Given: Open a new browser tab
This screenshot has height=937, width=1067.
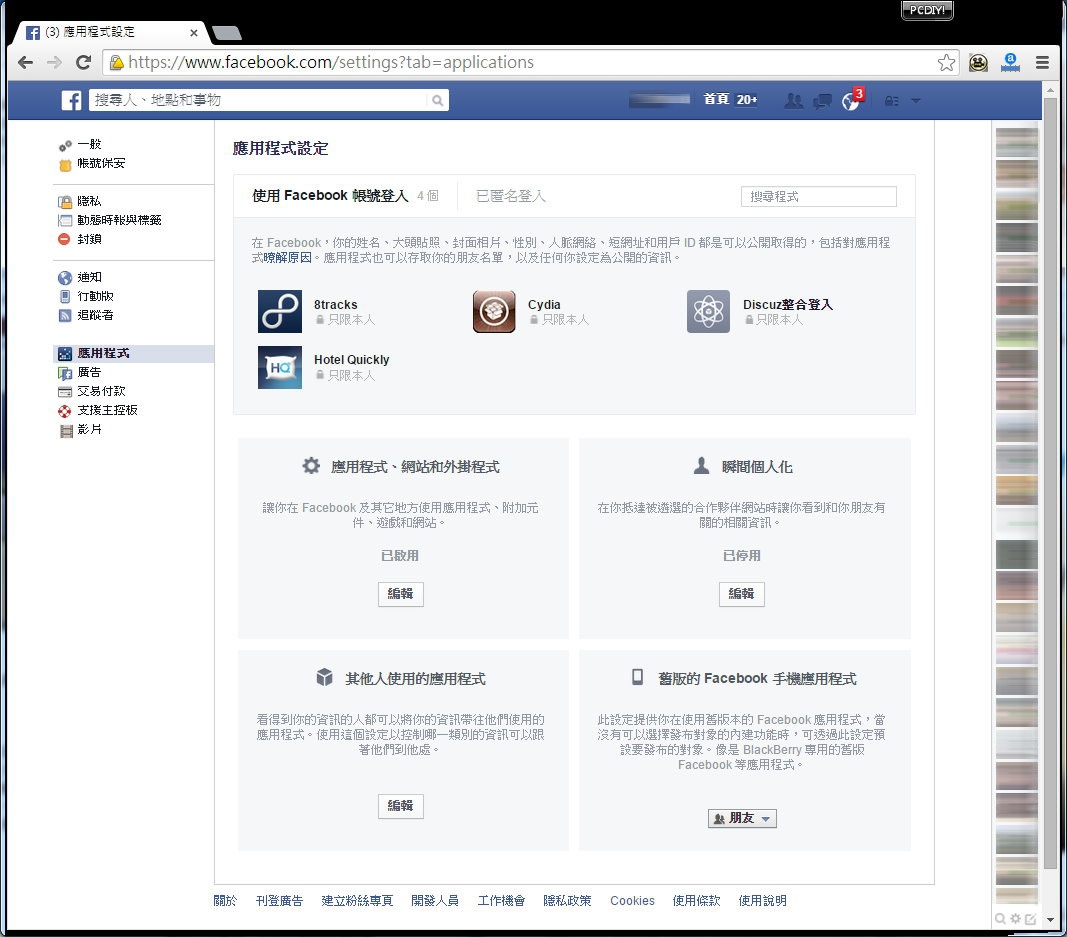Looking at the screenshot, I should pos(227,33).
